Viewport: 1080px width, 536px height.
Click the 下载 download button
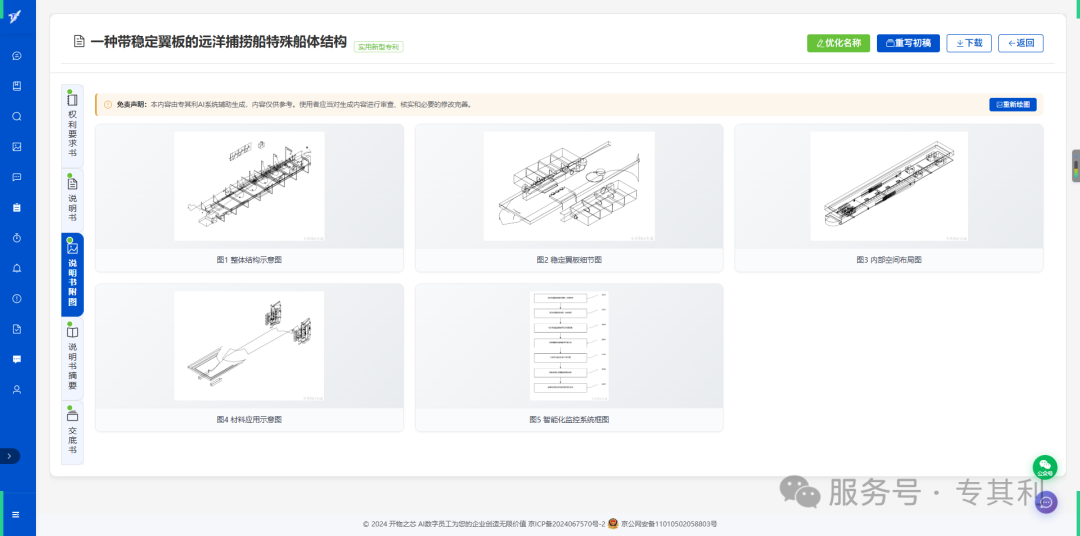(968, 43)
